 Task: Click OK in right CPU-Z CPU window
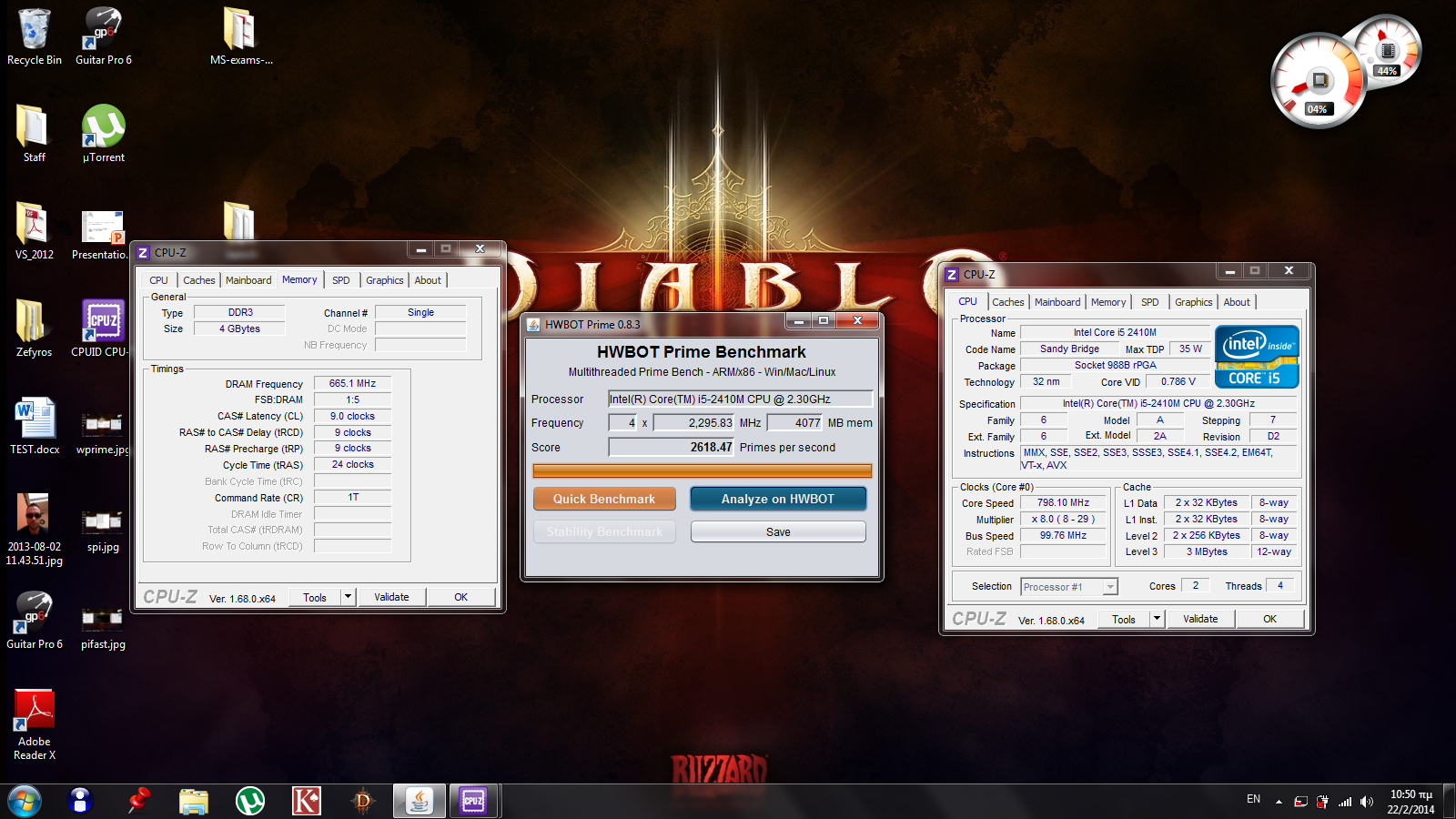click(1269, 619)
